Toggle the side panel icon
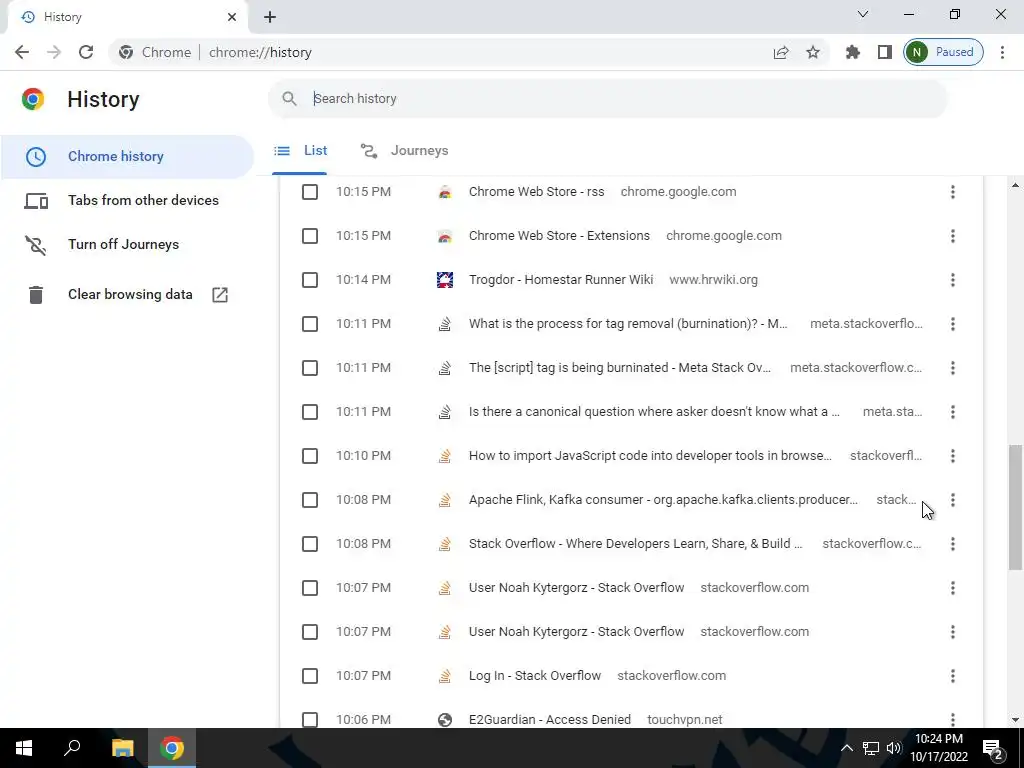This screenshot has height=768, width=1024. tap(884, 52)
